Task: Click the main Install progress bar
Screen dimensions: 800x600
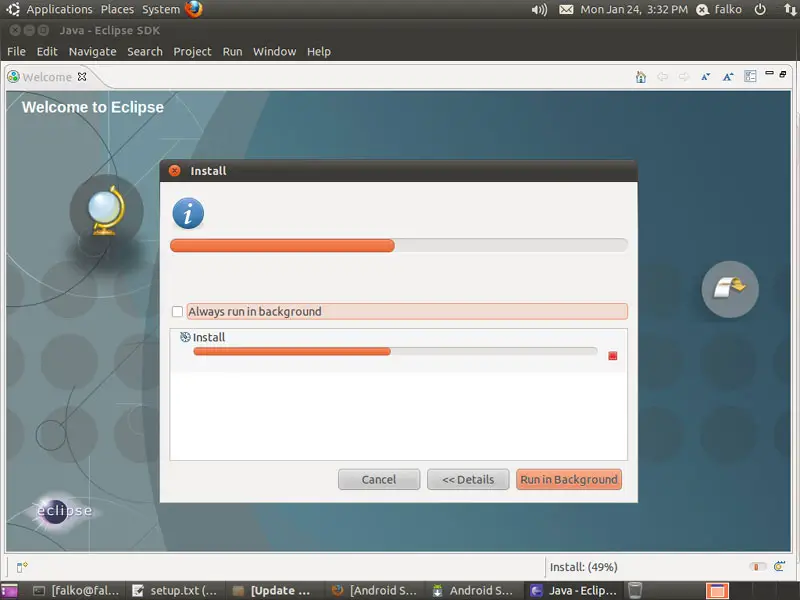Action: 398,245
